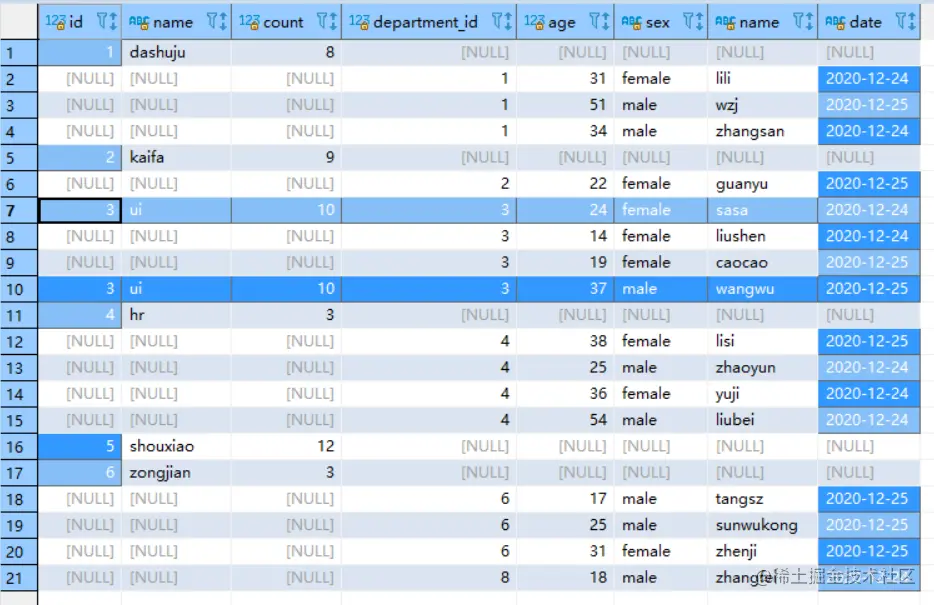This screenshot has width=934, height=605.
Task: Click the 'liushen' name cell
Action: [x=763, y=236]
